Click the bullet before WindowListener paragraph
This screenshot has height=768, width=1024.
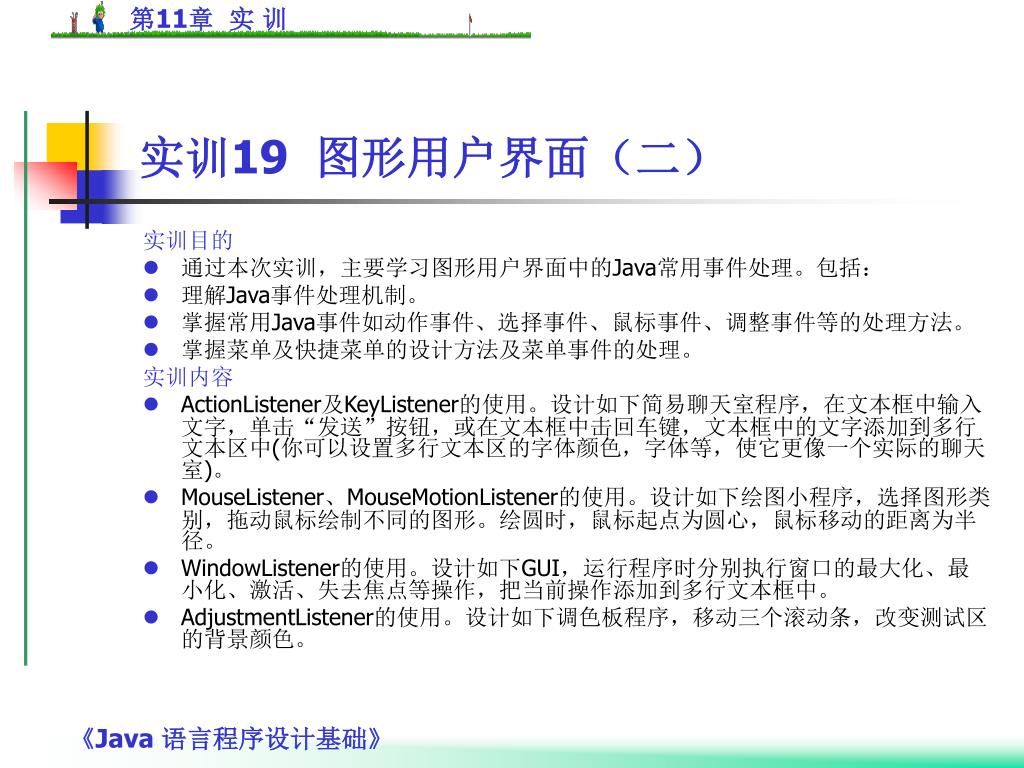(x=151, y=568)
